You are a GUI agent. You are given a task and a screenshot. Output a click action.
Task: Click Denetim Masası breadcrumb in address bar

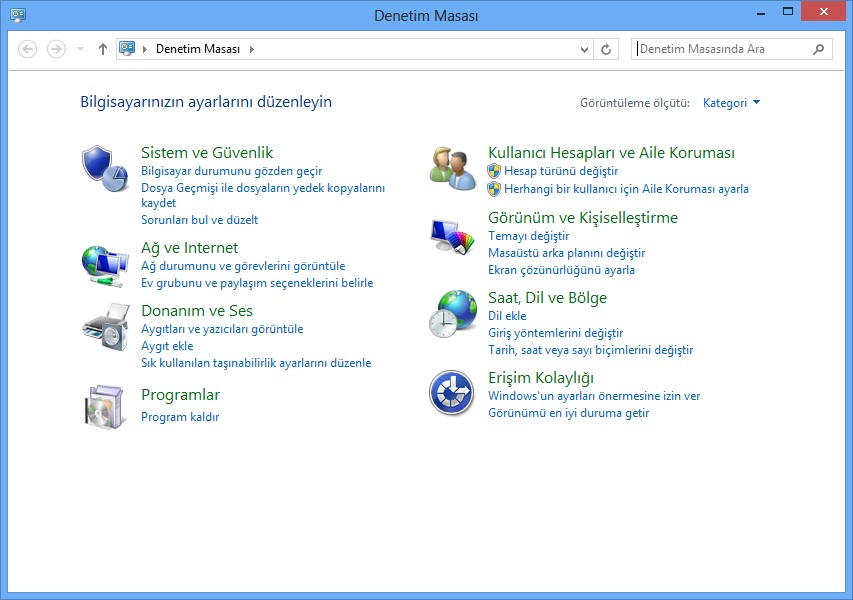[198, 49]
